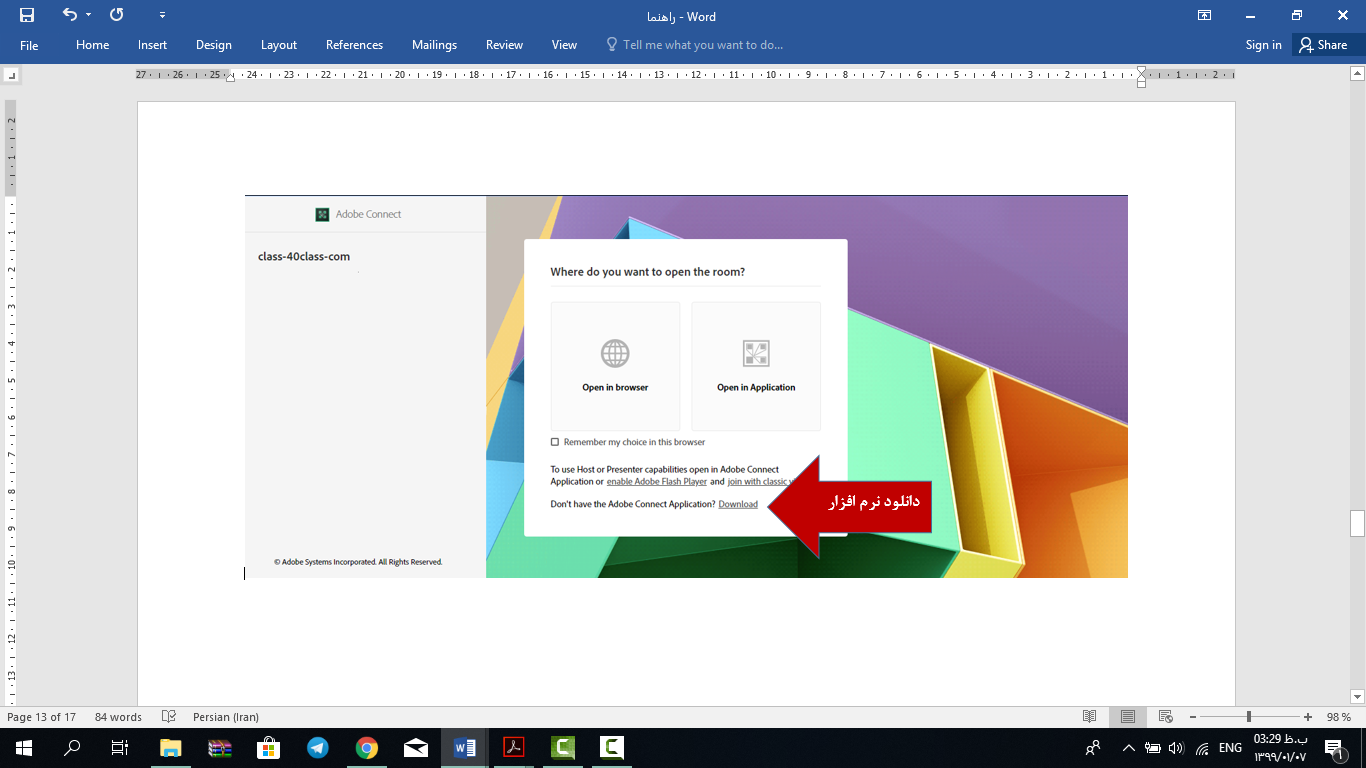
Task: Click the zoom slider handle
Action: pyautogui.click(x=1248, y=717)
